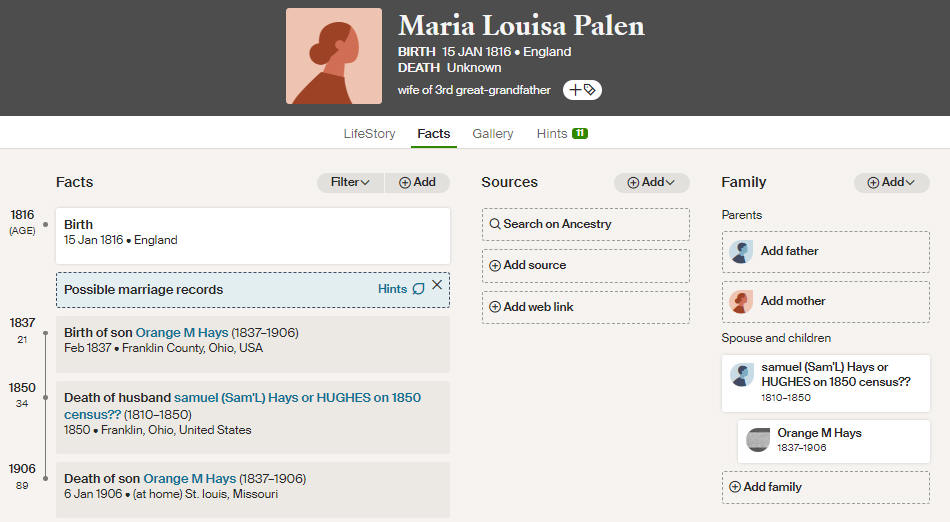
Task: Click the Search on Ancestry magnifier icon
Action: tap(495, 224)
